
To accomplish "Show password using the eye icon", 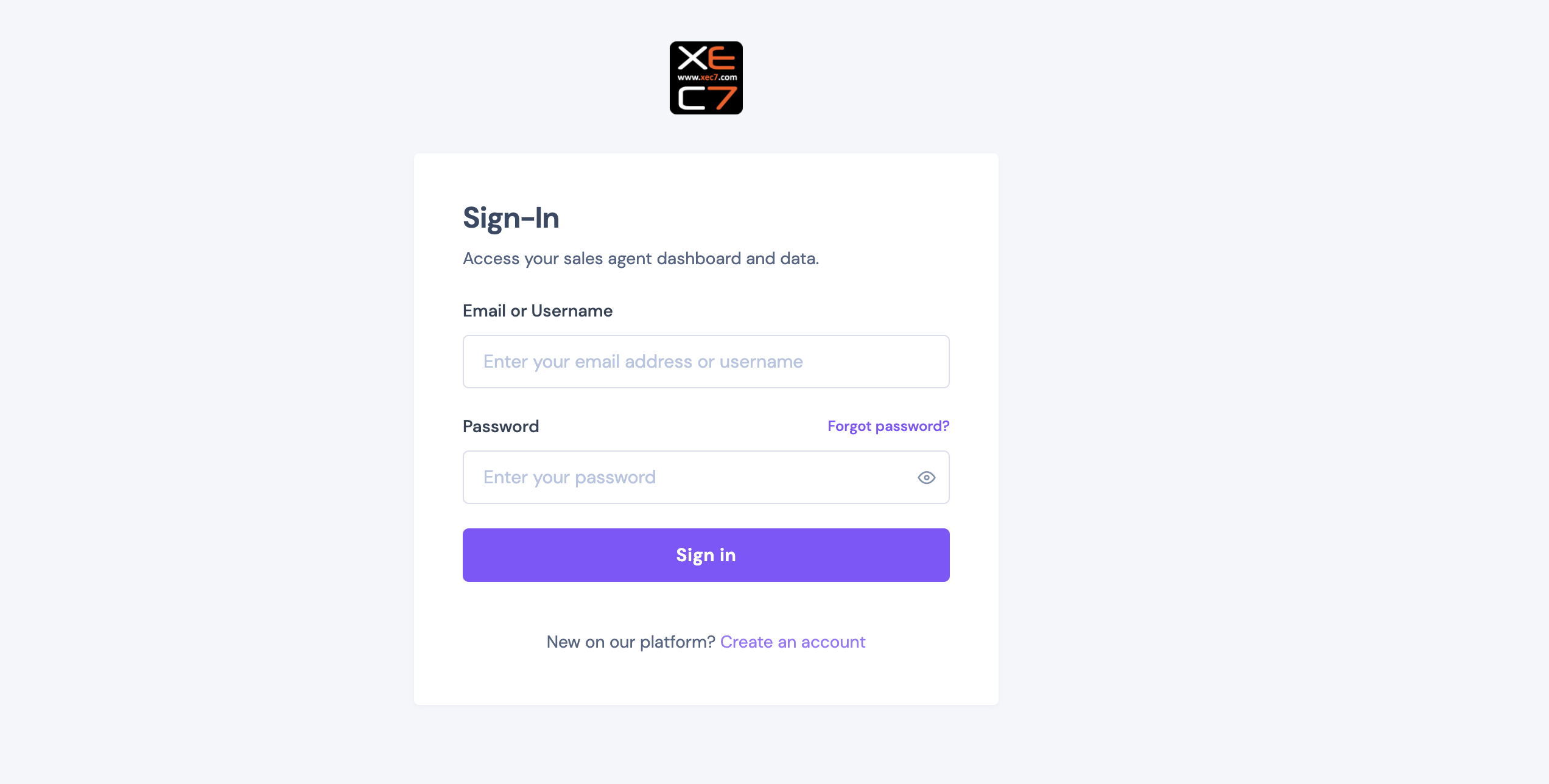I will 926,477.
